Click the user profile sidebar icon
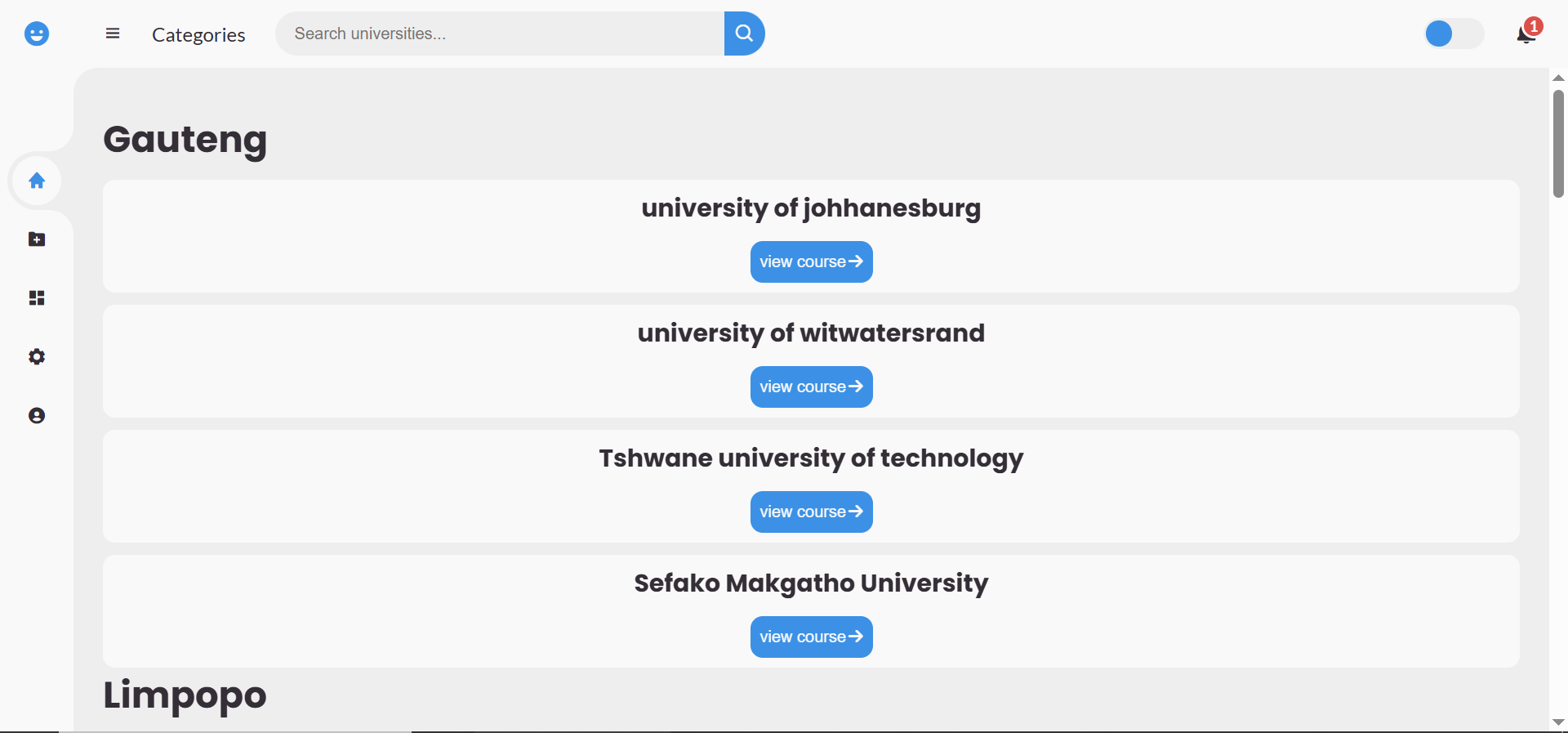 tap(37, 416)
